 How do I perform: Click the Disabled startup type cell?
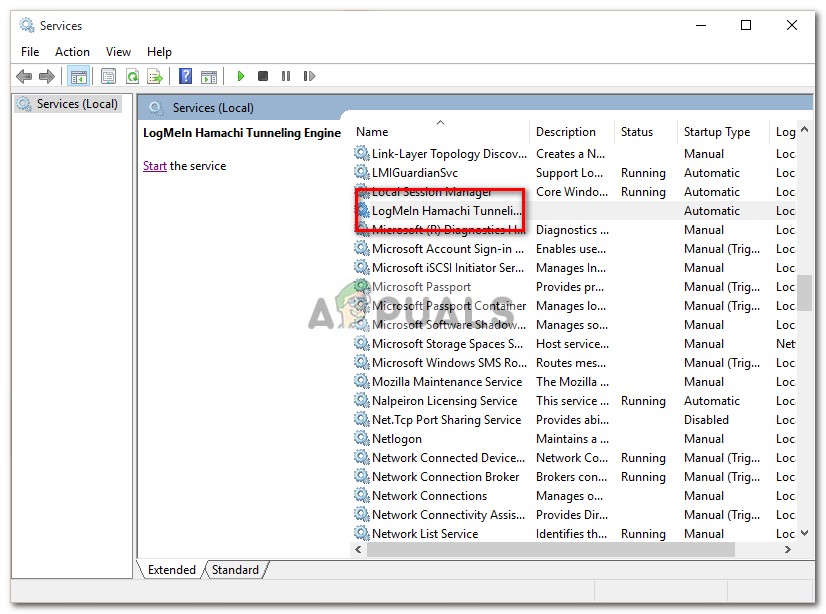(706, 420)
